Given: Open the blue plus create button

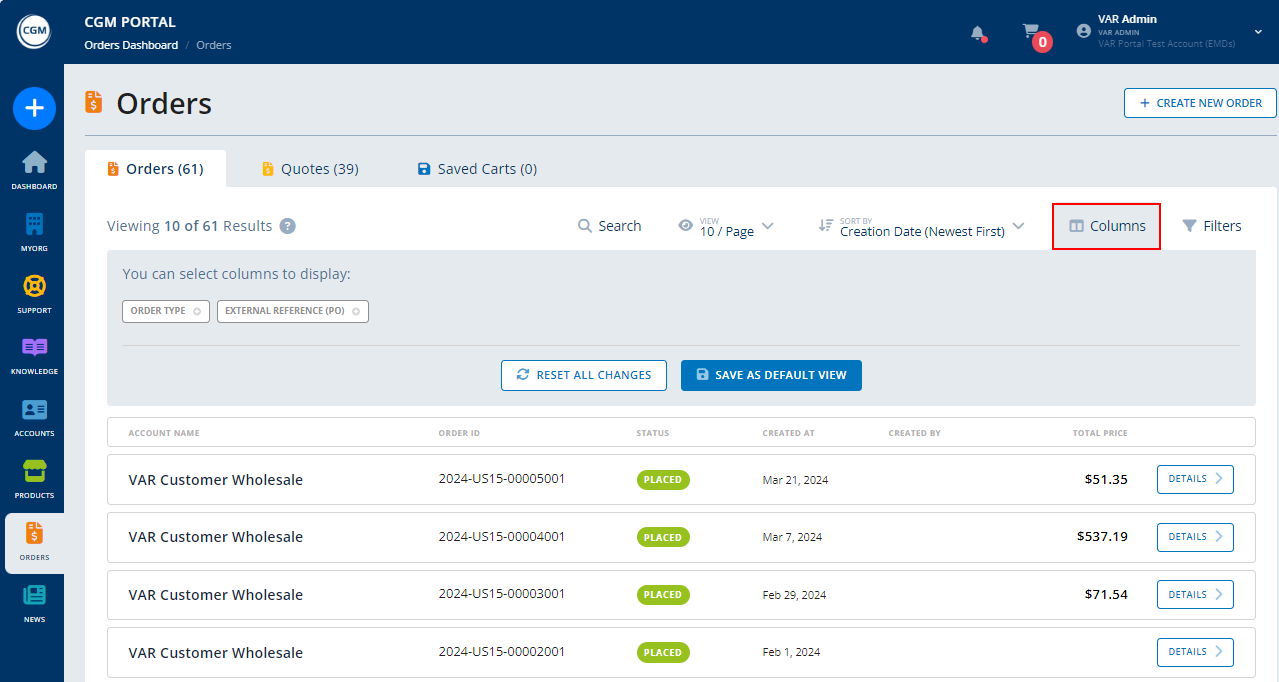Looking at the screenshot, I should 34,108.
